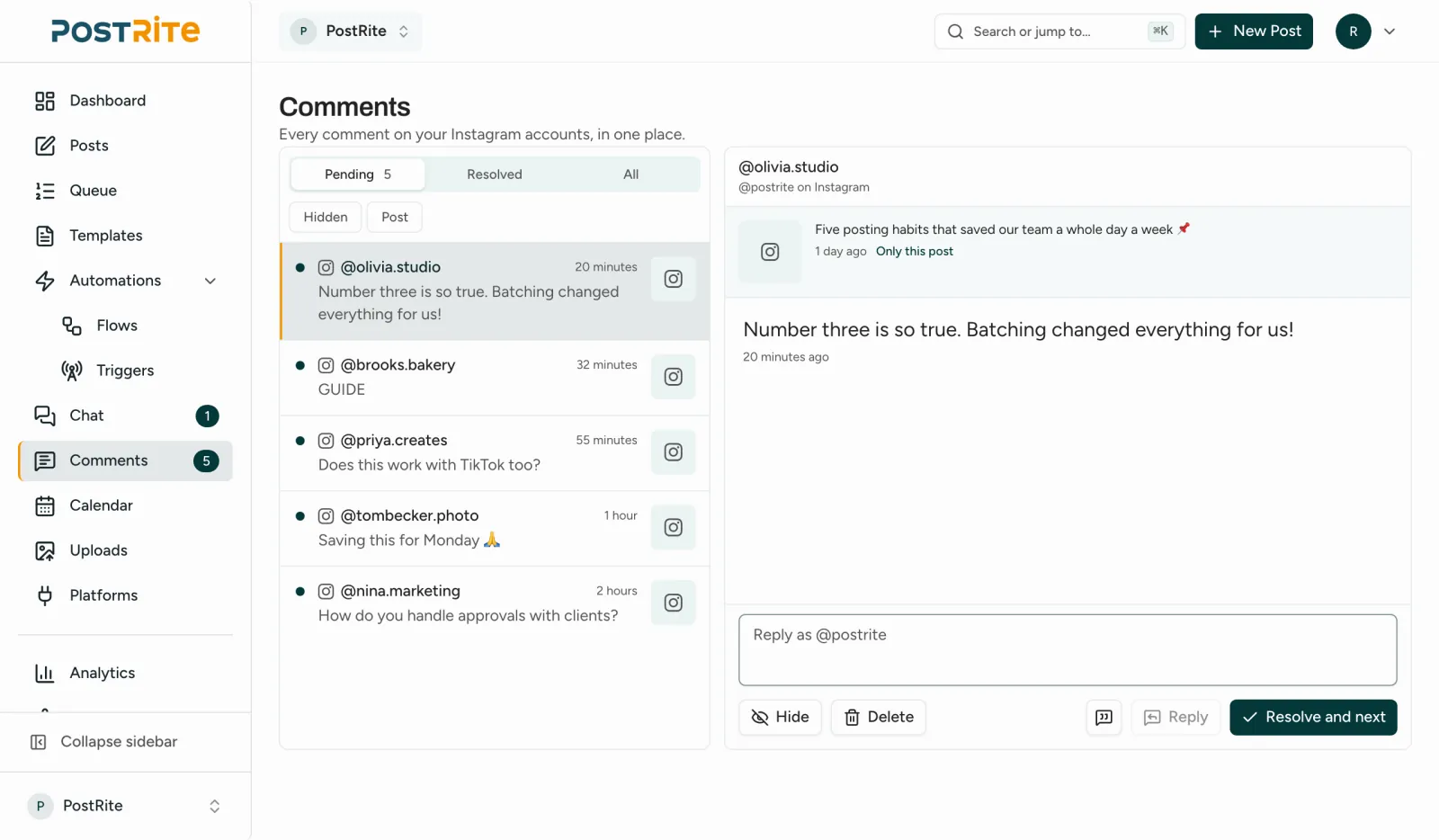1439x840 pixels.
Task: Open Comments in the sidebar
Action: click(126, 460)
